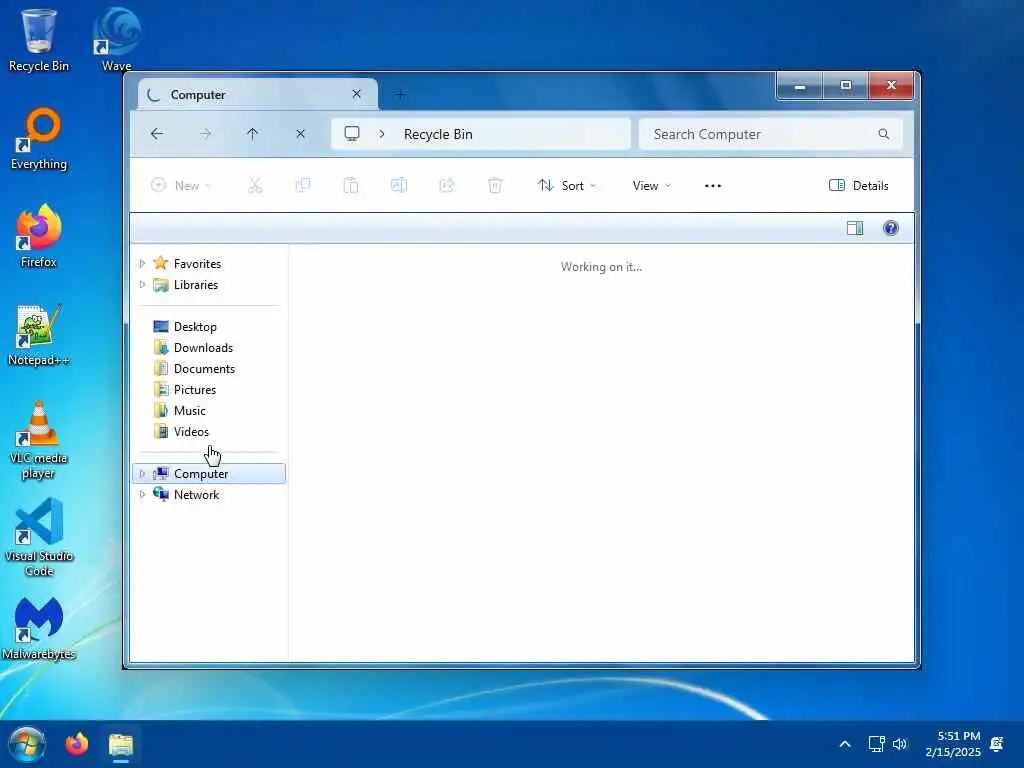Image resolution: width=1024 pixels, height=768 pixels.
Task: Select the Visual Studio Code shortcut
Action: coord(39,537)
